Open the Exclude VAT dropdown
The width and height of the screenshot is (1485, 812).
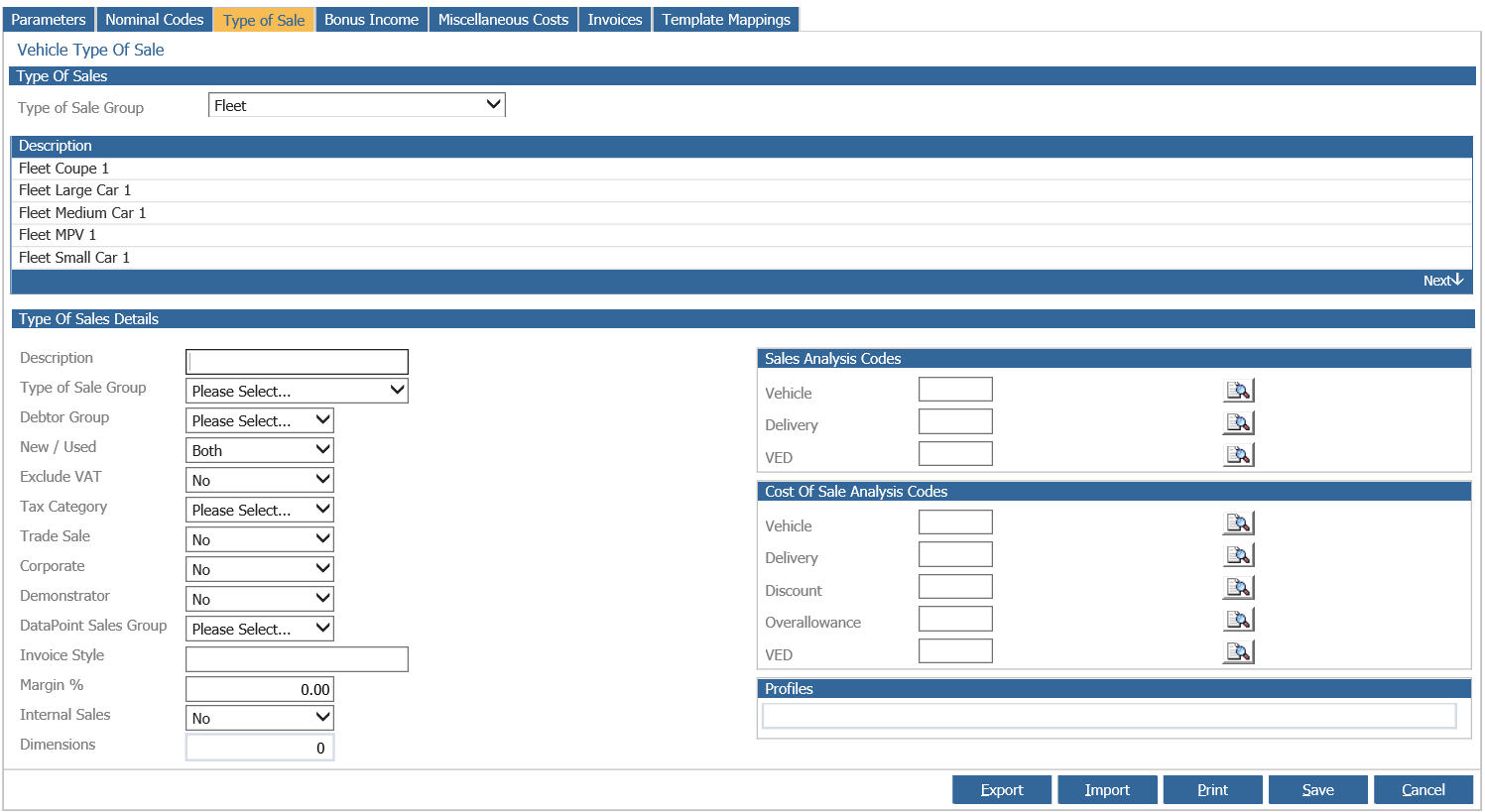pyautogui.click(x=260, y=480)
